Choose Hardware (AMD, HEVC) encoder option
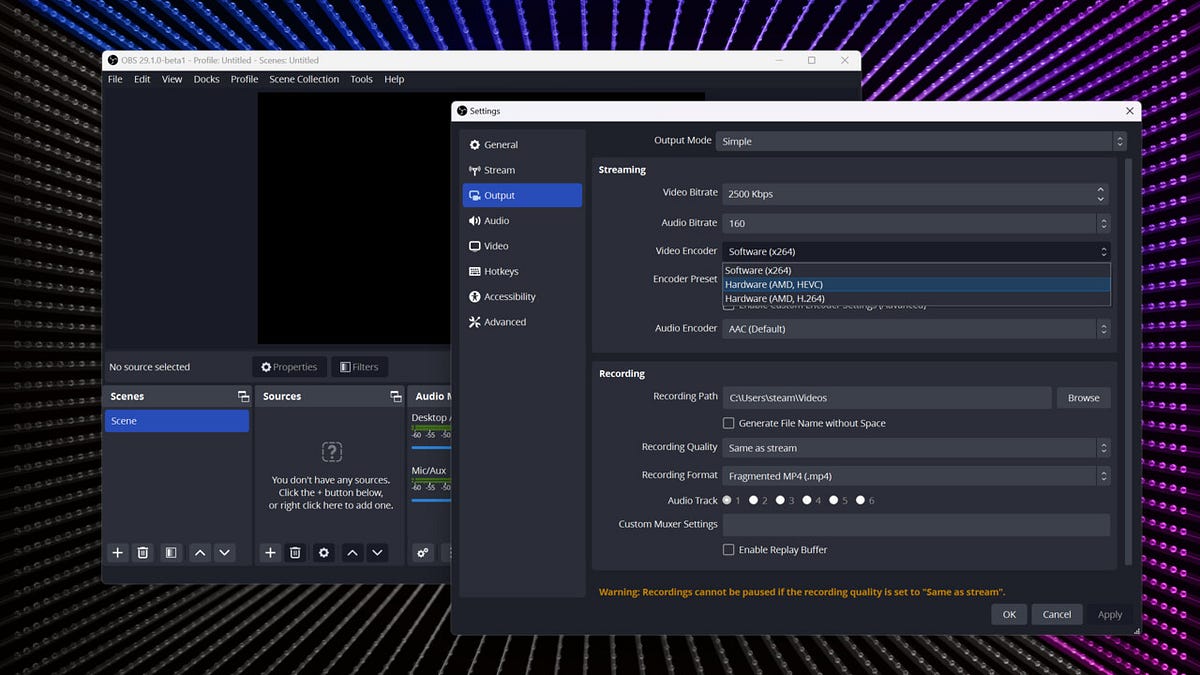1200x675 pixels. click(916, 284)
